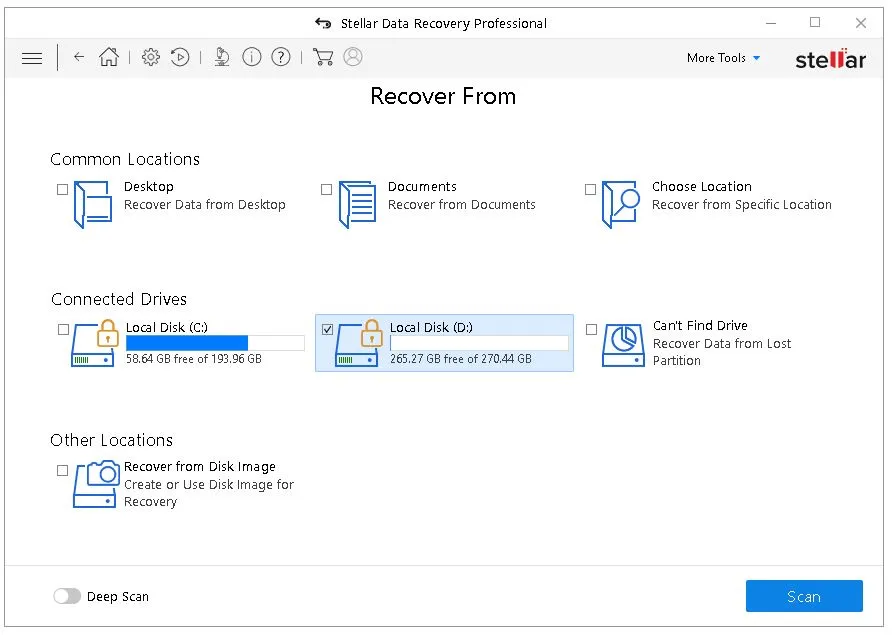Uncheck the Local Disk (D:) checkbox
892x635 pixels.
pos(326,329)
